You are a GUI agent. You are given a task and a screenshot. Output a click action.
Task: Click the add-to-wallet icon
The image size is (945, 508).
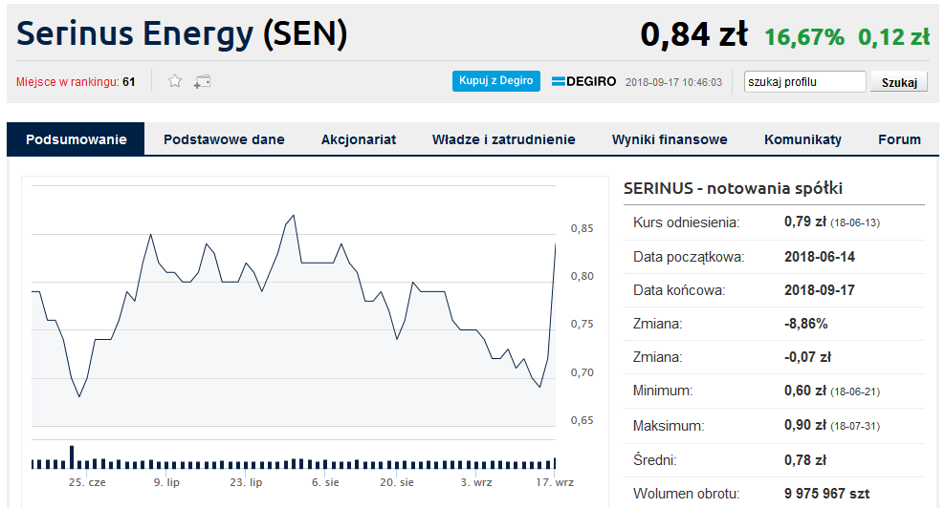[x=202, y=81]
